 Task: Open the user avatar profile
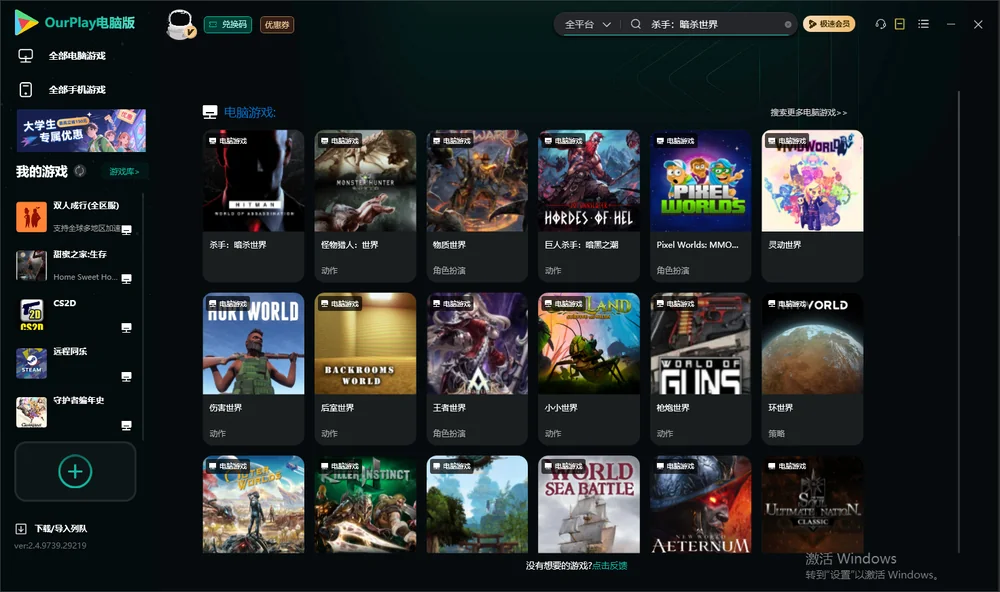click(x=180, y=24)
